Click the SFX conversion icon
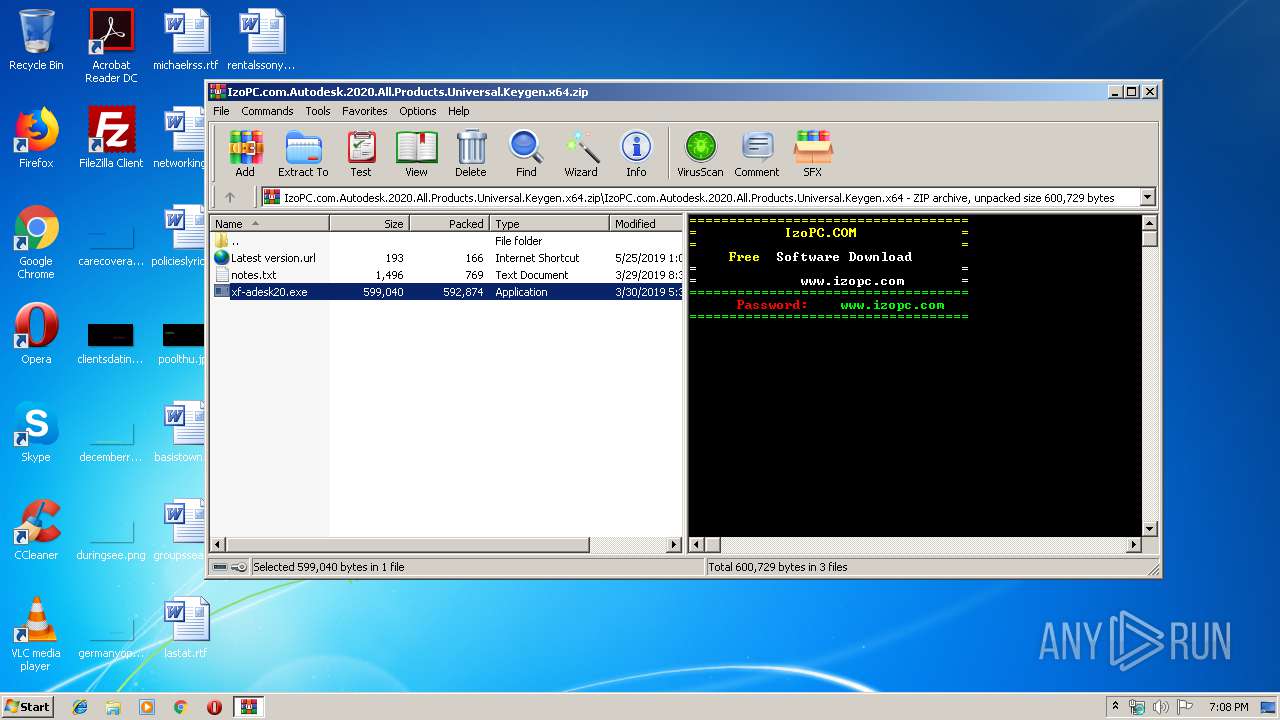The height and width of the screenshot is (720, 1280). pos(812,154)
